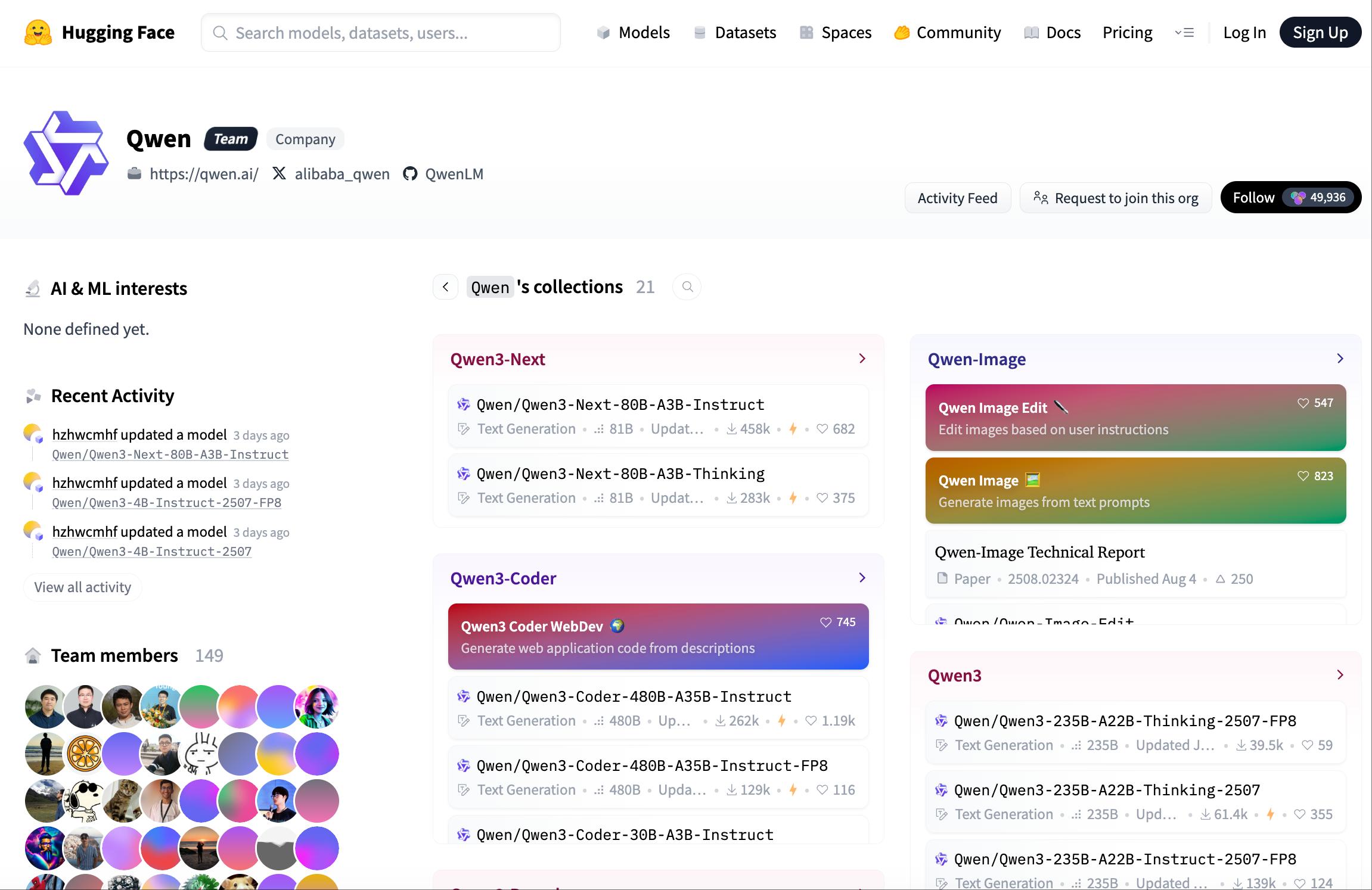Viewport: 1372px width, 890px height.
Task: Click the collections search magnifier icon
Action: click(687, 287)
